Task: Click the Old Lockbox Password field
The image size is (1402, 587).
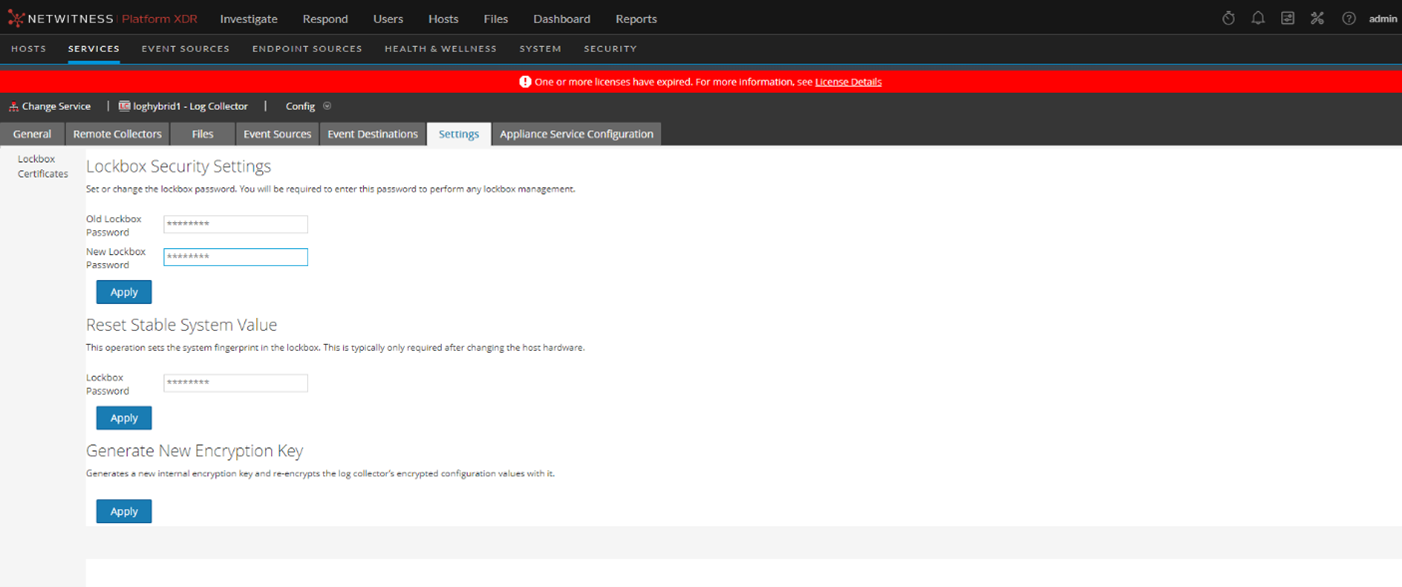Action: [x=235, y=225]
